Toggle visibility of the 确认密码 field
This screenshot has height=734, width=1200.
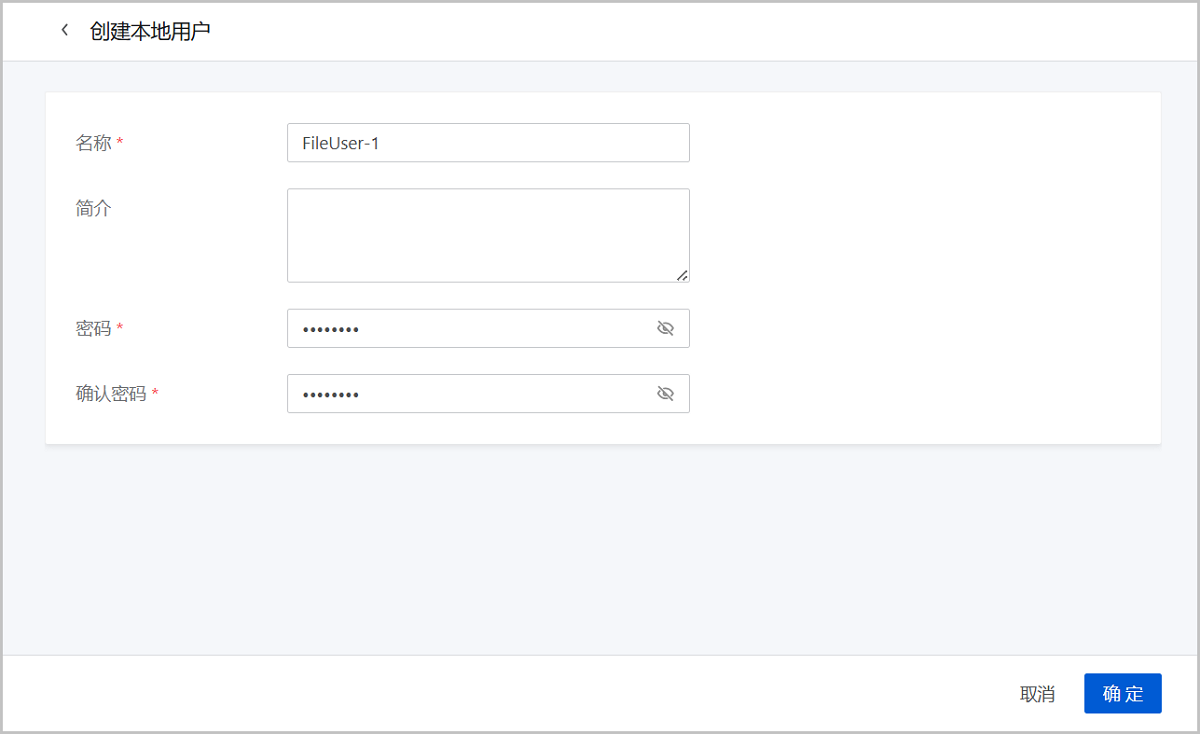665,394
